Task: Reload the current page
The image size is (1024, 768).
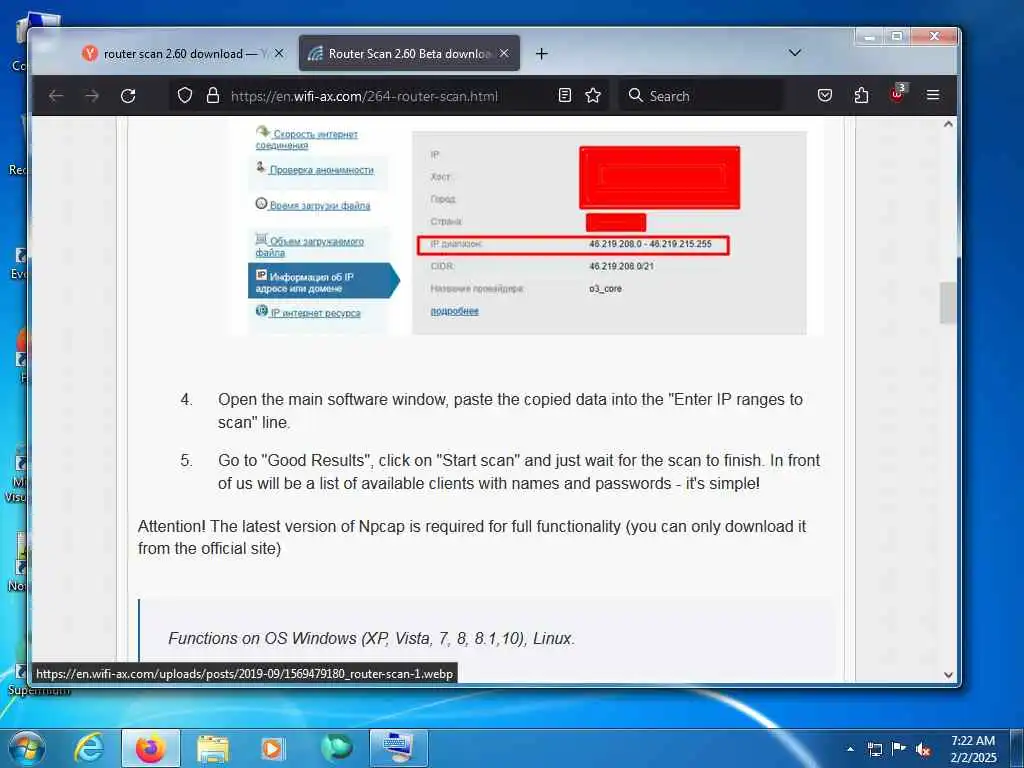Action: tap(128, 96)
